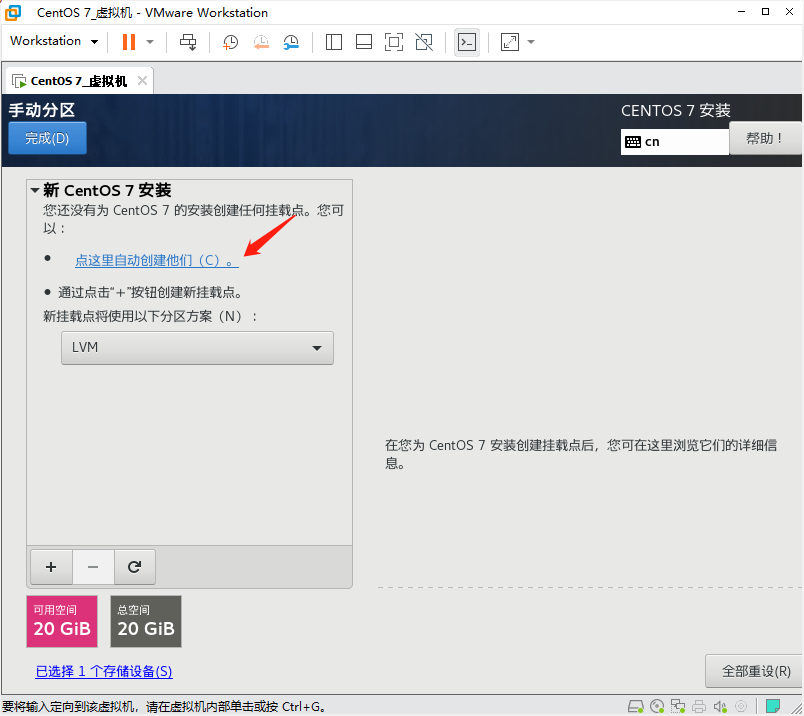Click the VMware Workstation title bar logo

point(13,12)
